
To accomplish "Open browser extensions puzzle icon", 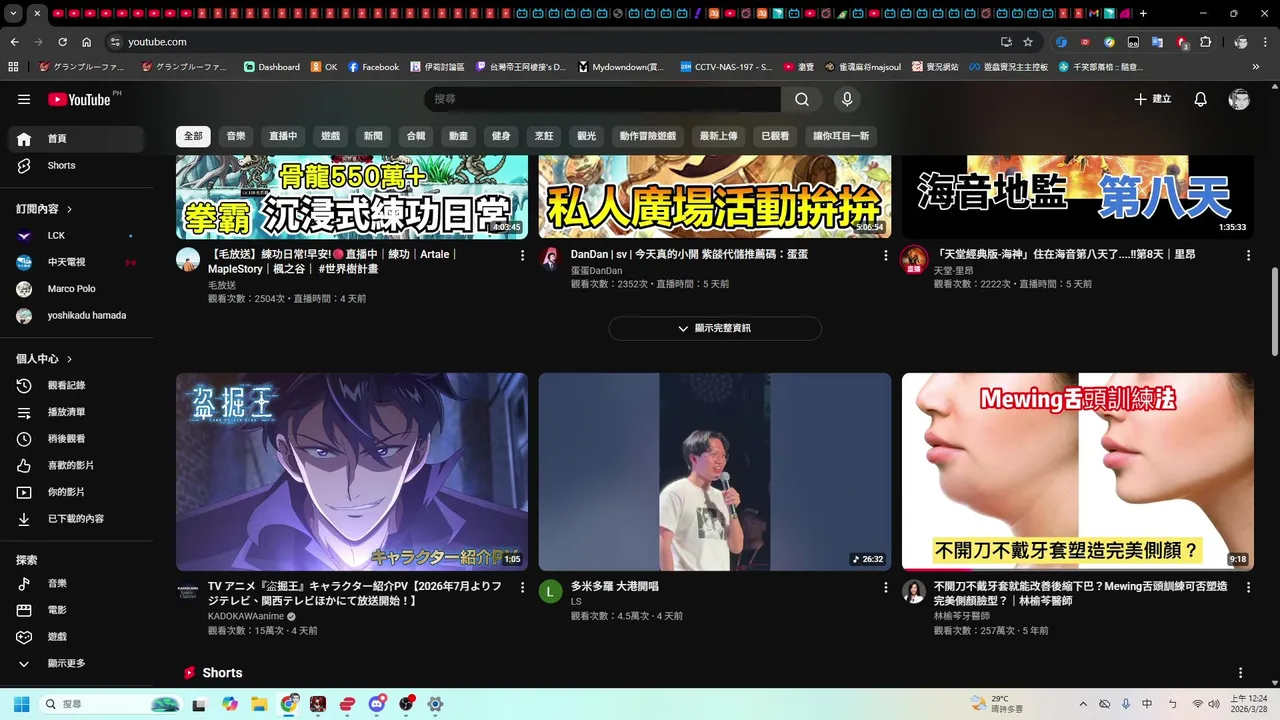I will (x=1205, y=42).
